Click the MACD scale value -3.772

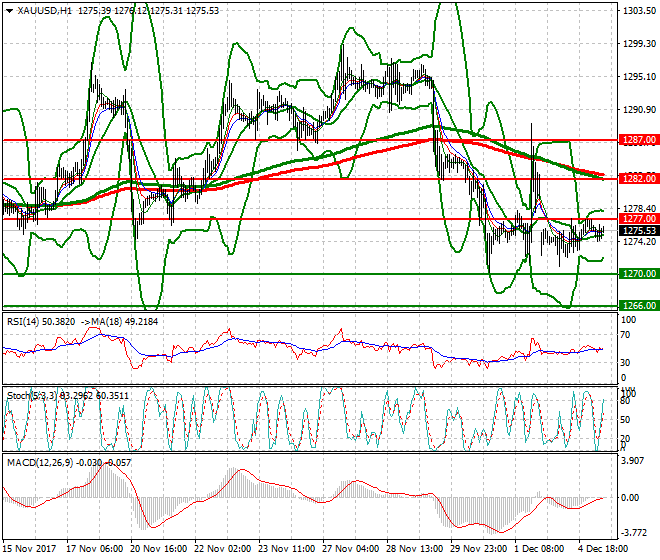tap(634, 533)
